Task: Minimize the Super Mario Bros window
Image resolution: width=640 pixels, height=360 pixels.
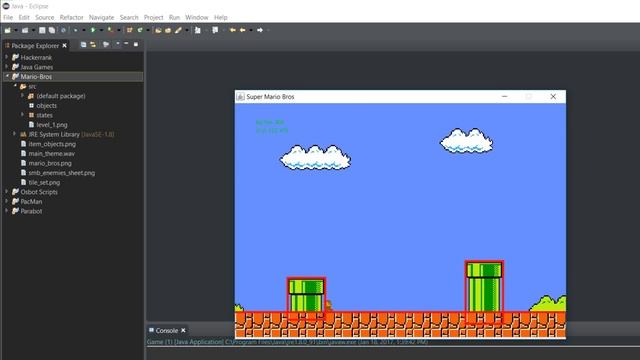Action: [504, 96]
